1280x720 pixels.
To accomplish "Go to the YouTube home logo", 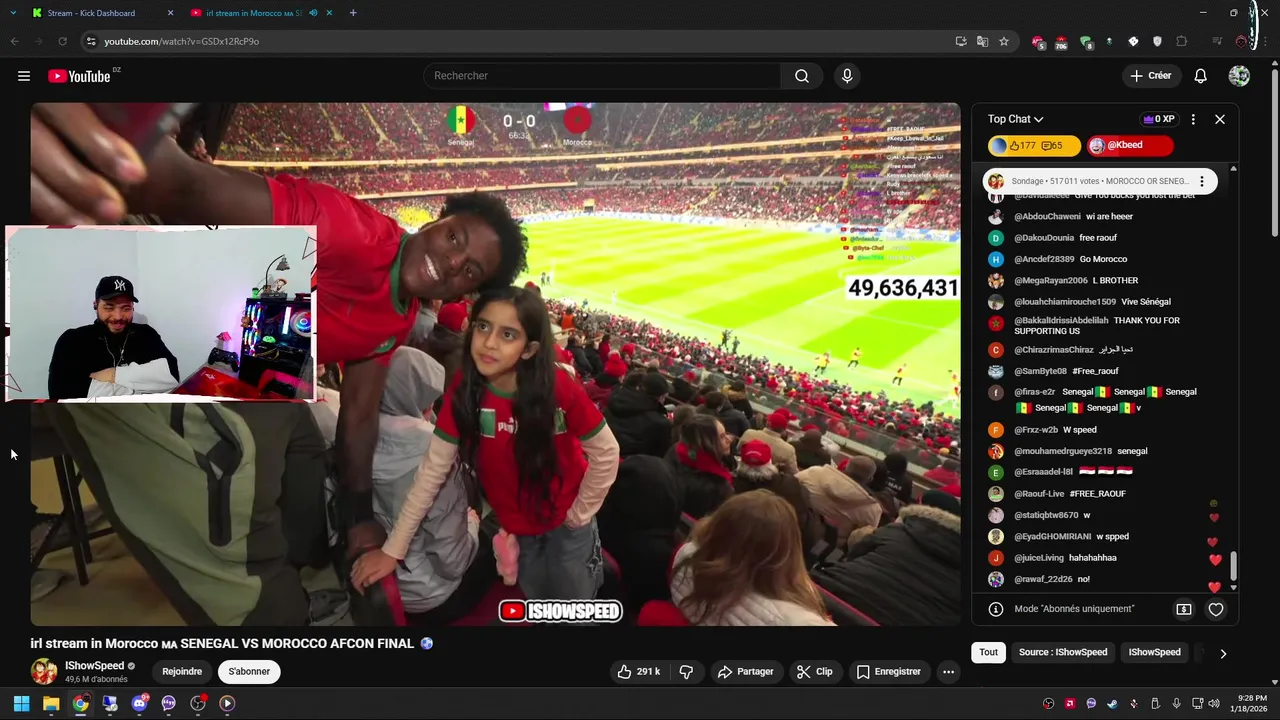I will 79,76.
